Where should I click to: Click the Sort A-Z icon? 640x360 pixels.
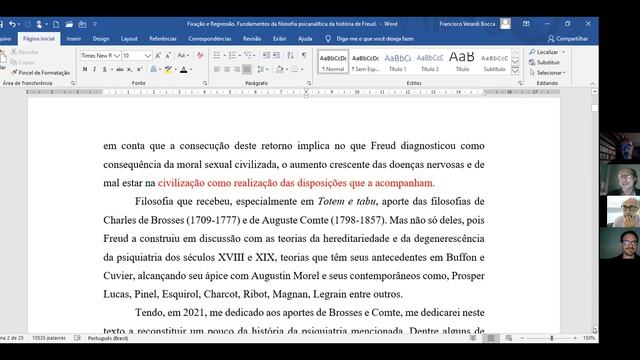[290, 56]
